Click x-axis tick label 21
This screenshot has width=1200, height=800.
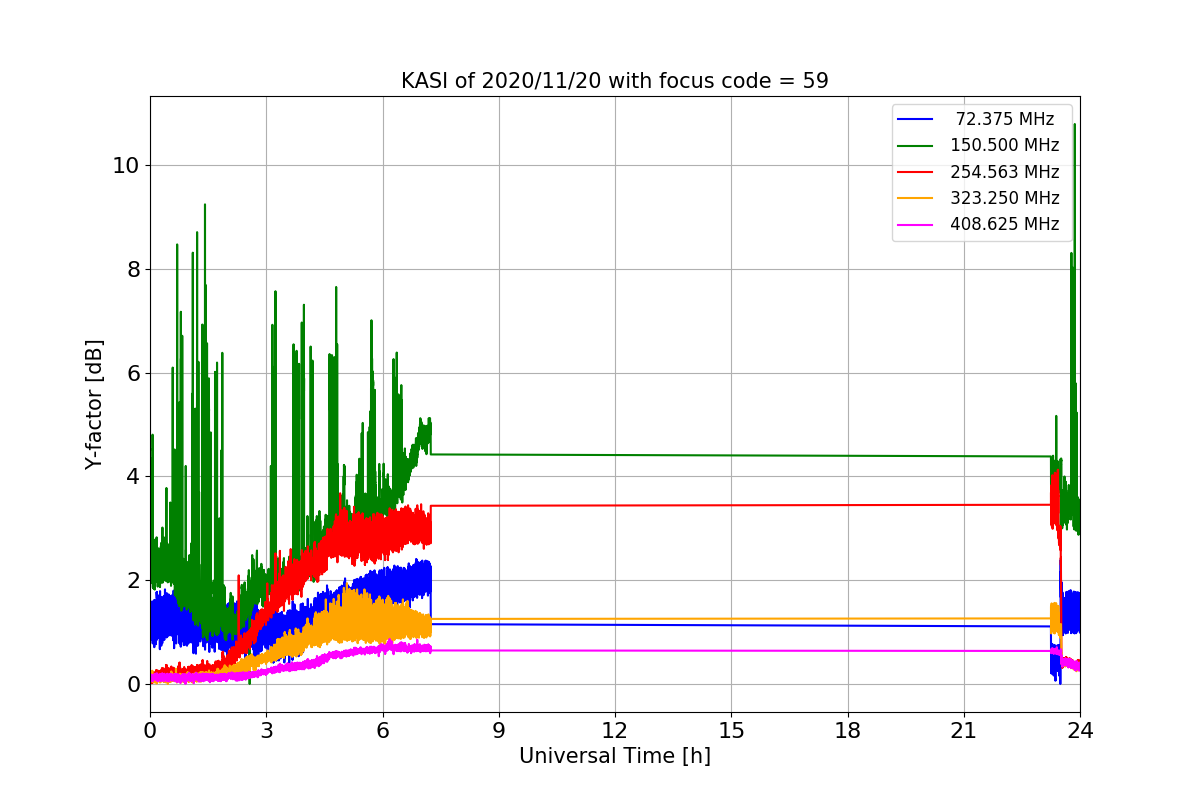point(964,730)
